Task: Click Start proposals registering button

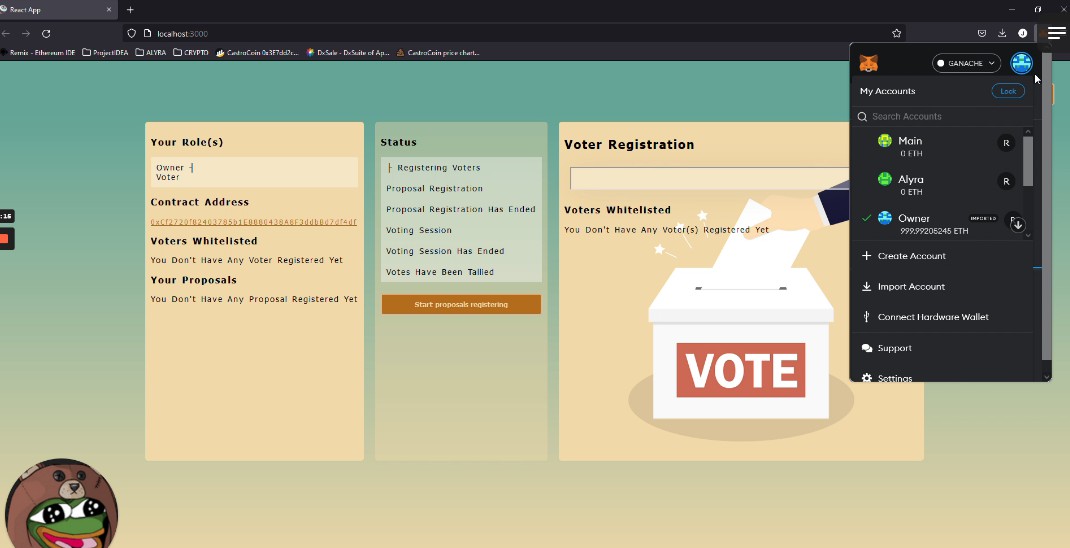Action: 461,304
